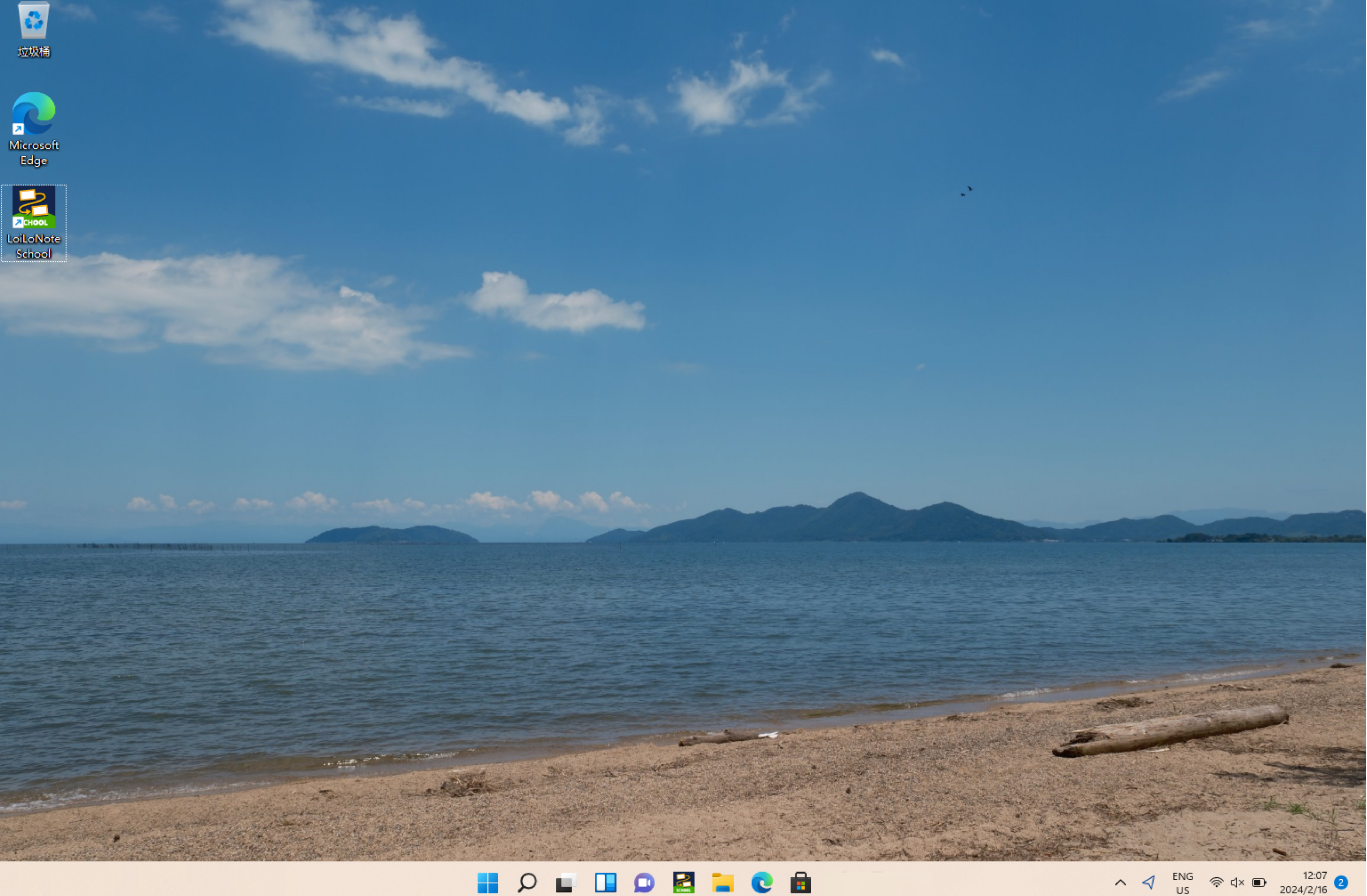Click the location arrow tray icon

[x=1148, y=882]
